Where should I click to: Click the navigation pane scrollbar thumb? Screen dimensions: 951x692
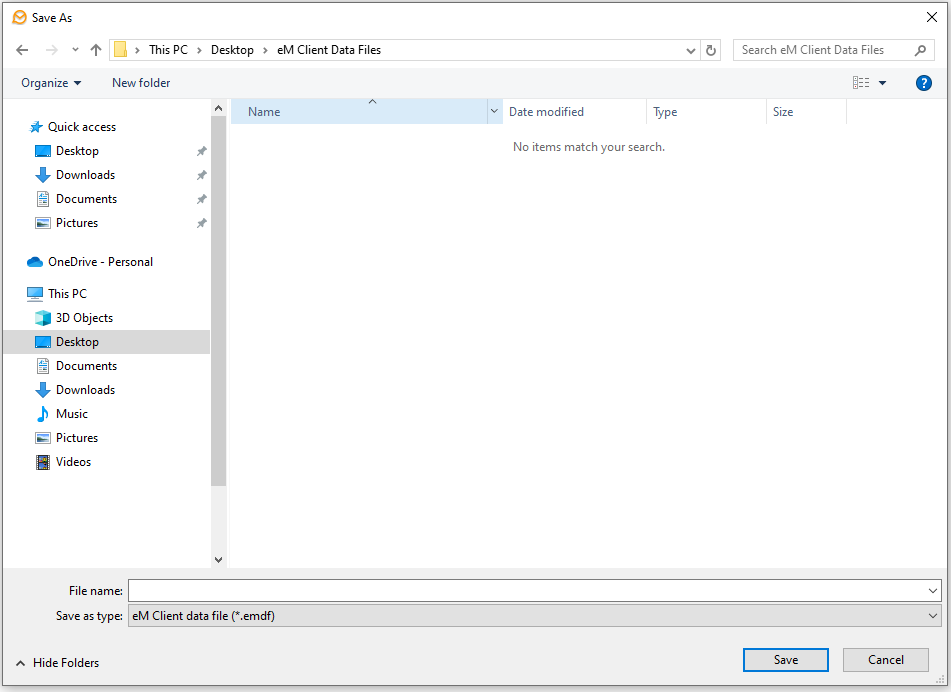coord(218,301)
